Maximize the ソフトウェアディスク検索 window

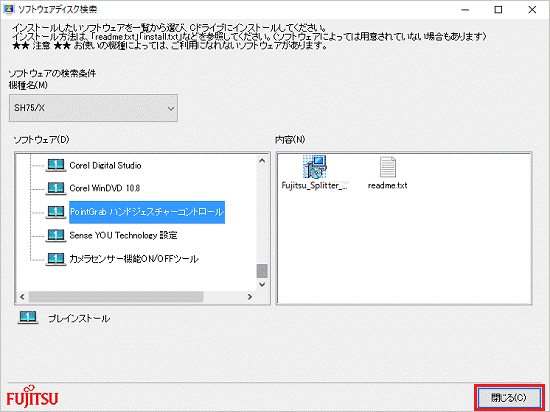click(498, 10)
